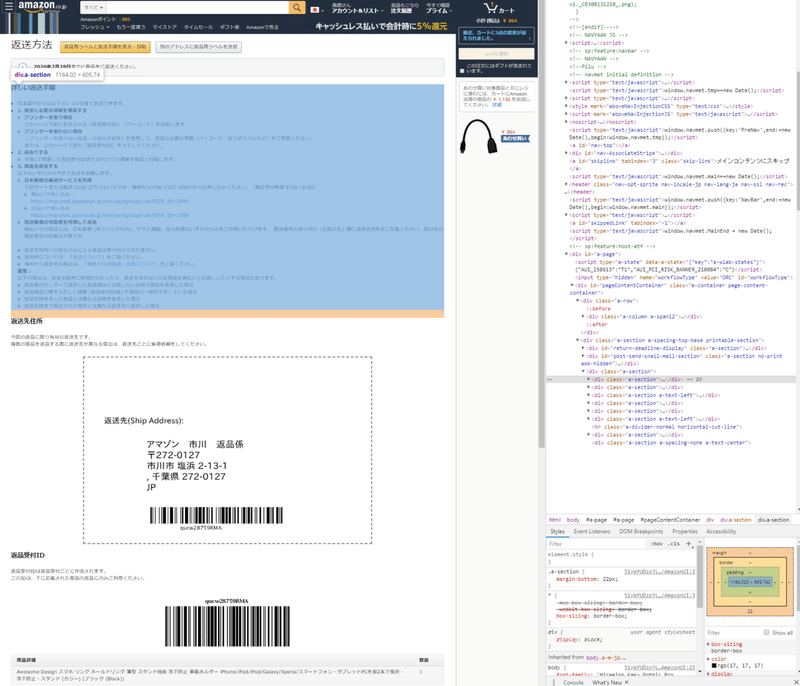Open the DevTools drawer three-dot menu
800x686 pixels.
coord(554,682)
